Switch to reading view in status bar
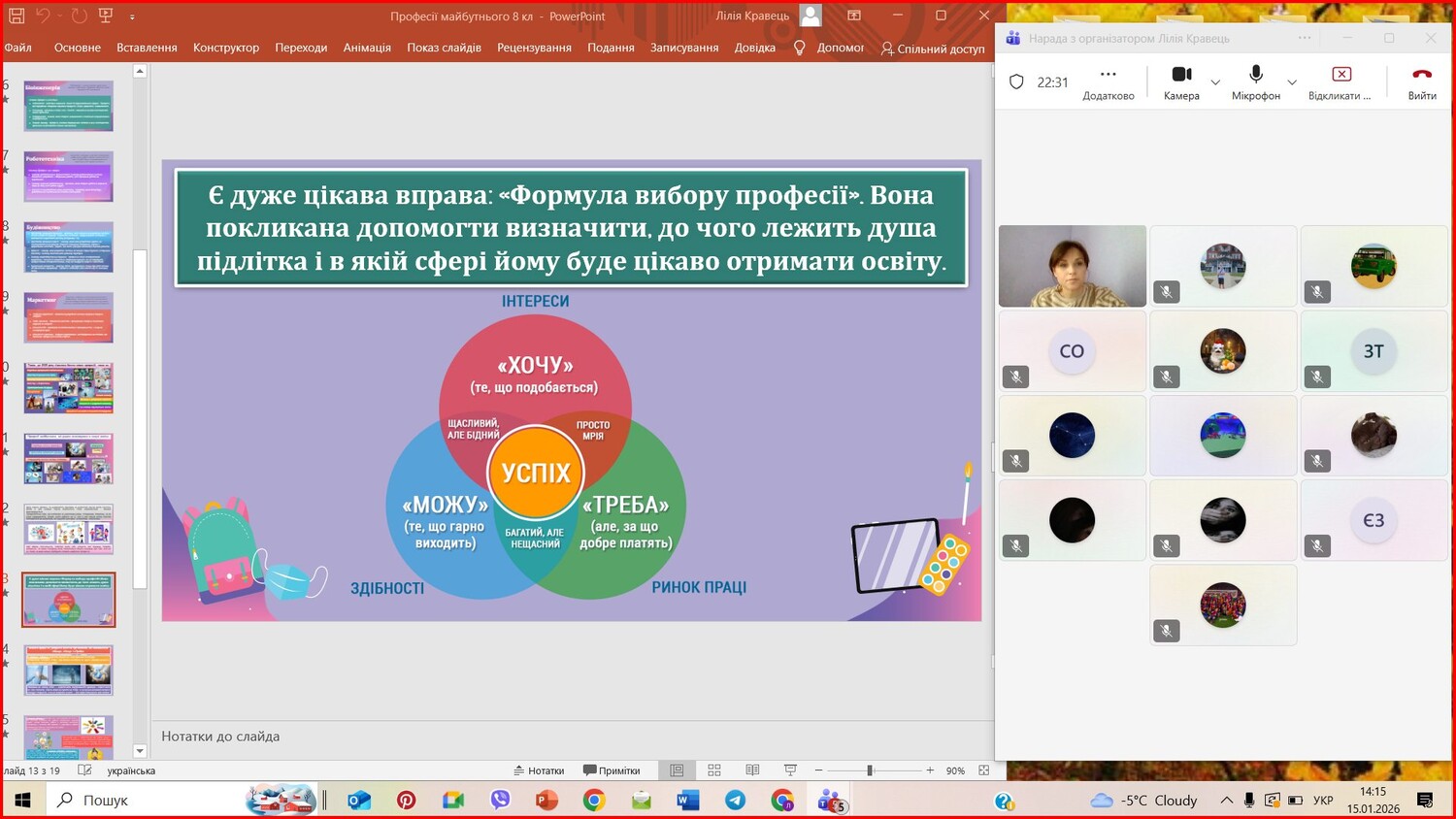Viewport: 1456px width, 819px height. 752,770
